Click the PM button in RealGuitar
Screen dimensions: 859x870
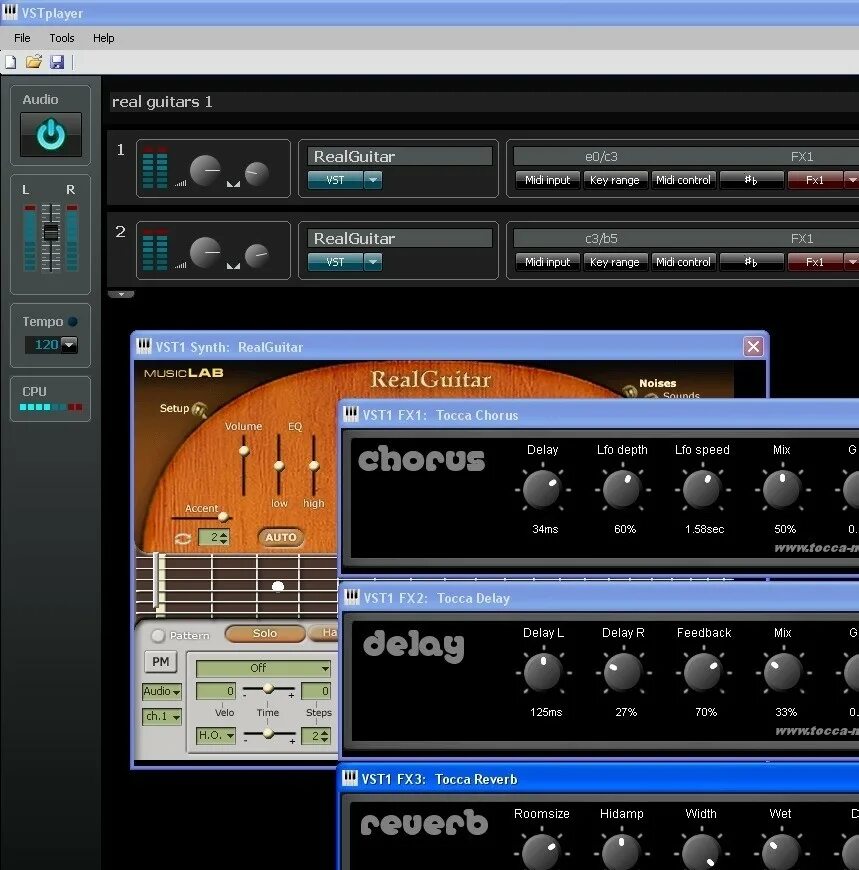coord(160,661)
